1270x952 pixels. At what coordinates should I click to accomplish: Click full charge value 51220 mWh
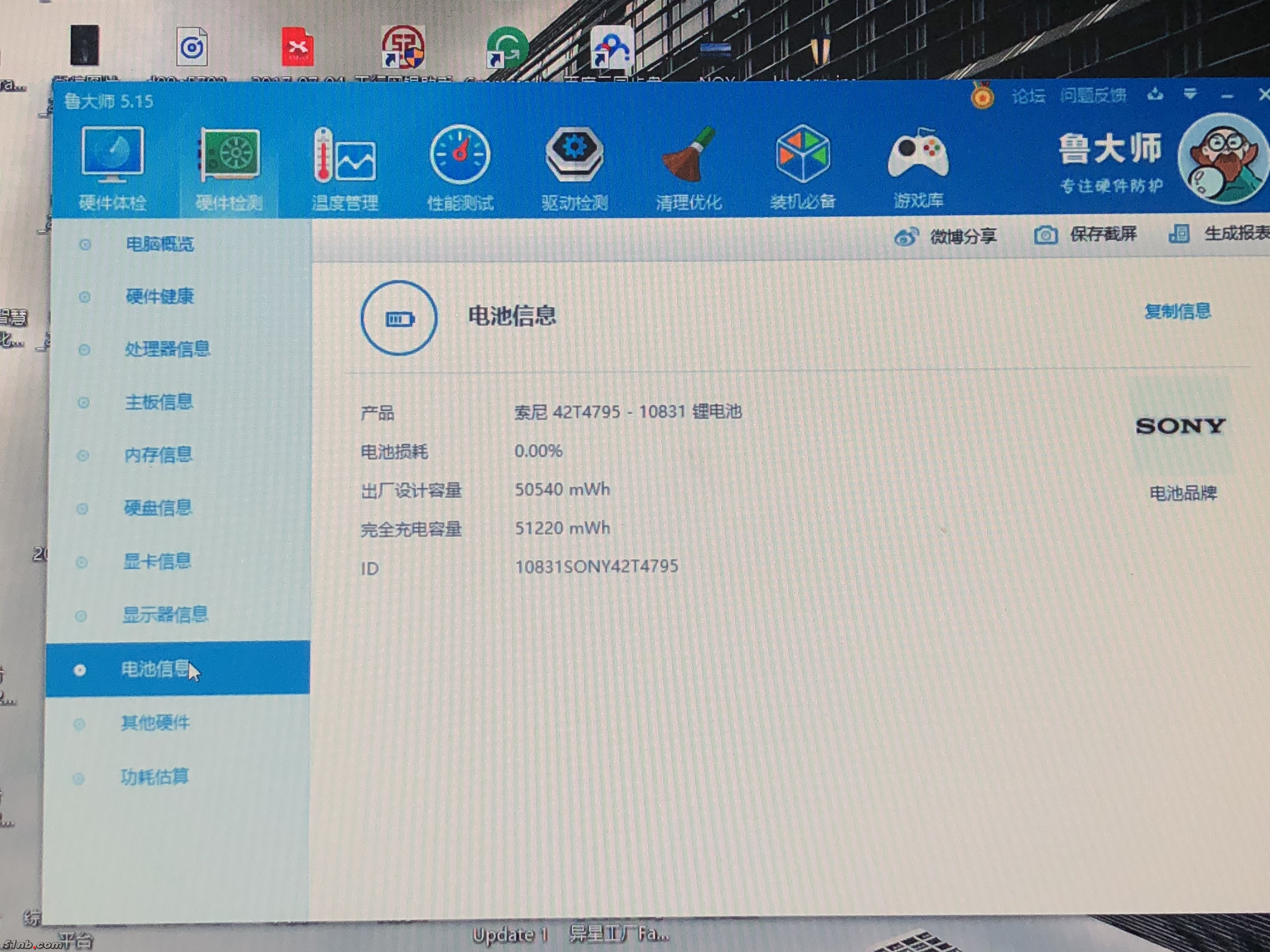click(562, 528)
